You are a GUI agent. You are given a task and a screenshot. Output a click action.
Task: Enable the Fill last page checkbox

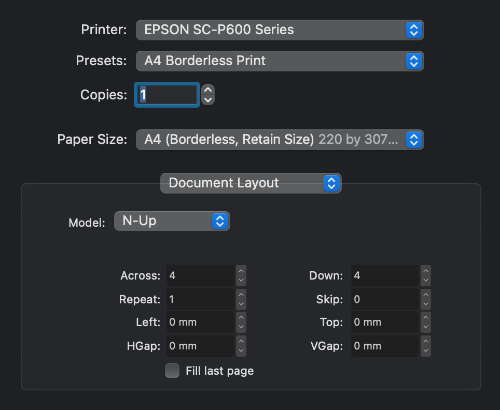[172, 371]
